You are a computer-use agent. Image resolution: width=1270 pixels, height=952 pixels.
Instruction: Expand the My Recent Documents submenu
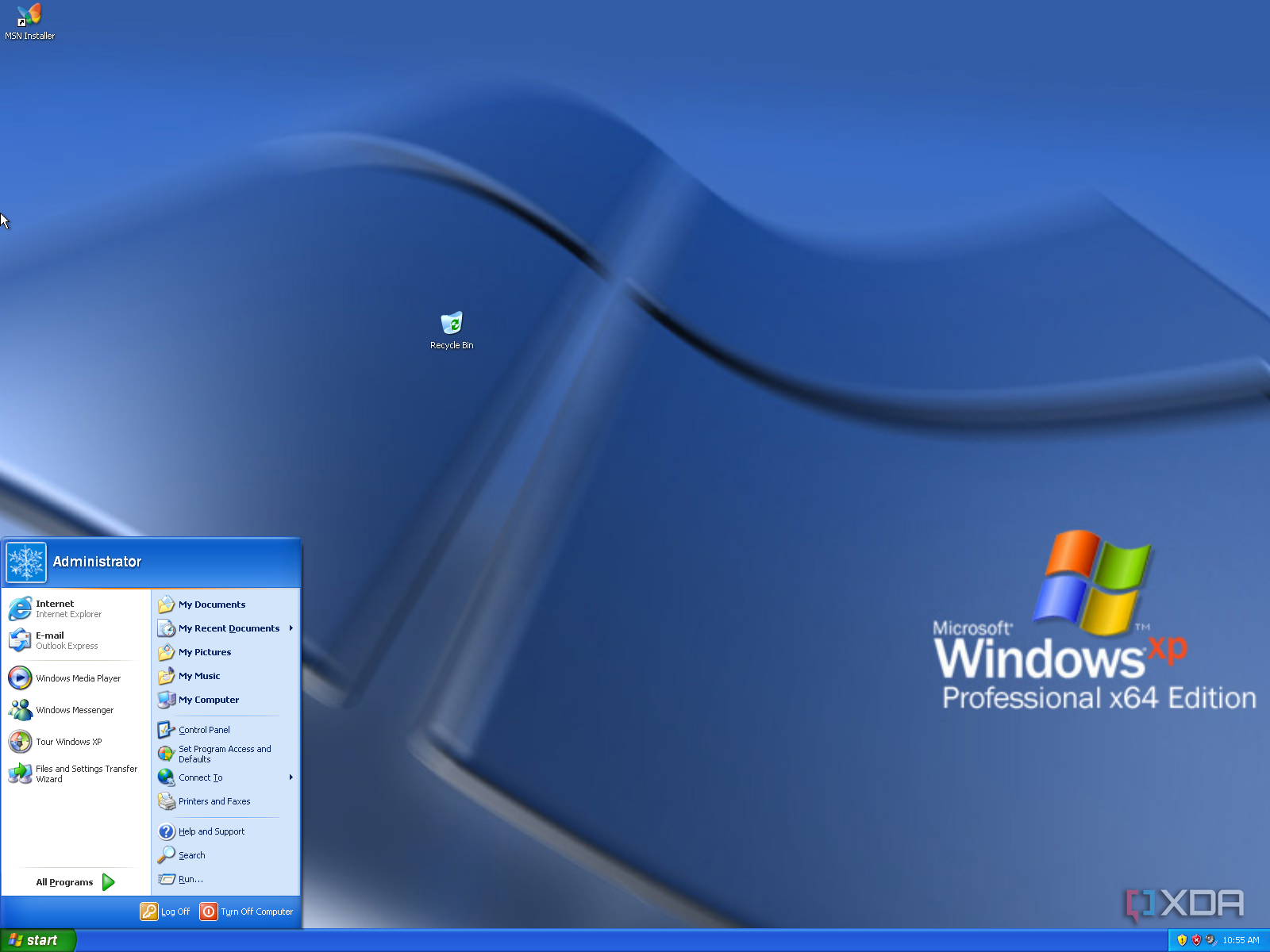click(x=228, y=628)
